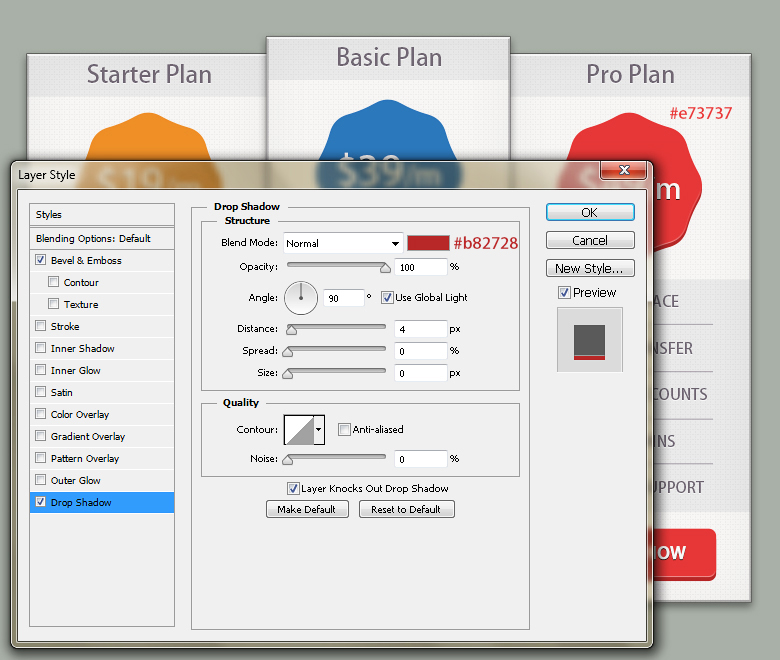This screenshot has width=780, height=660.
Task: Click the Noise value field
Action: [x=421, y=459]
